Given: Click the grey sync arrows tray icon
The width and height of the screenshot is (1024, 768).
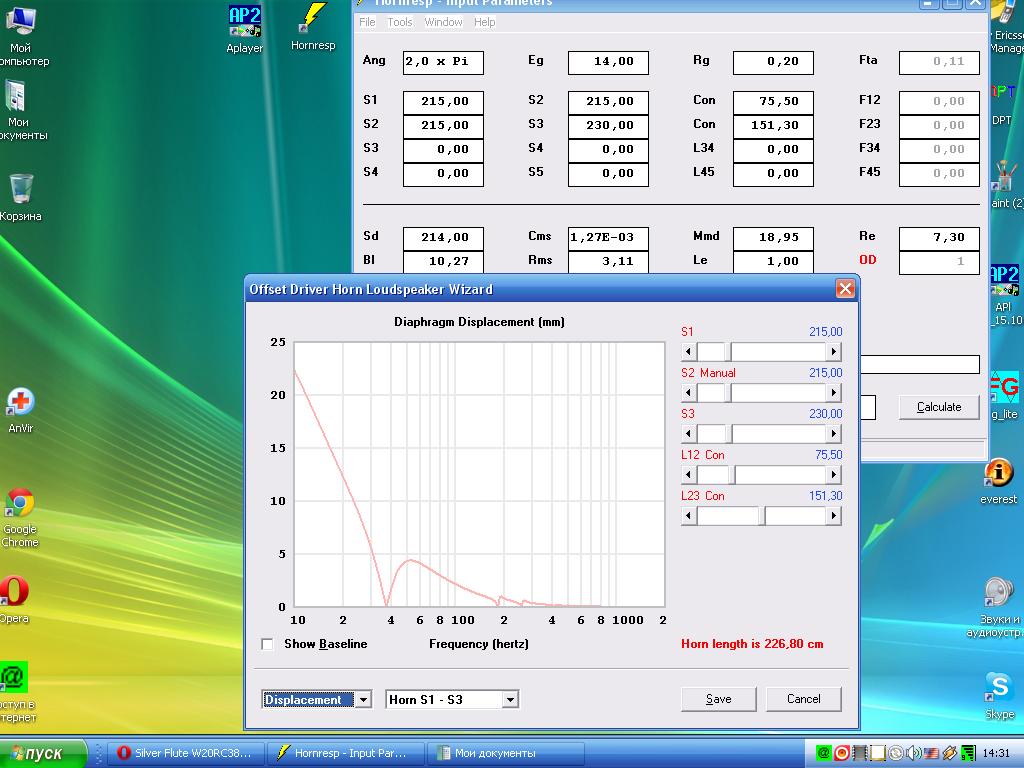Looking at the screenshot, I should click(896, 753).
